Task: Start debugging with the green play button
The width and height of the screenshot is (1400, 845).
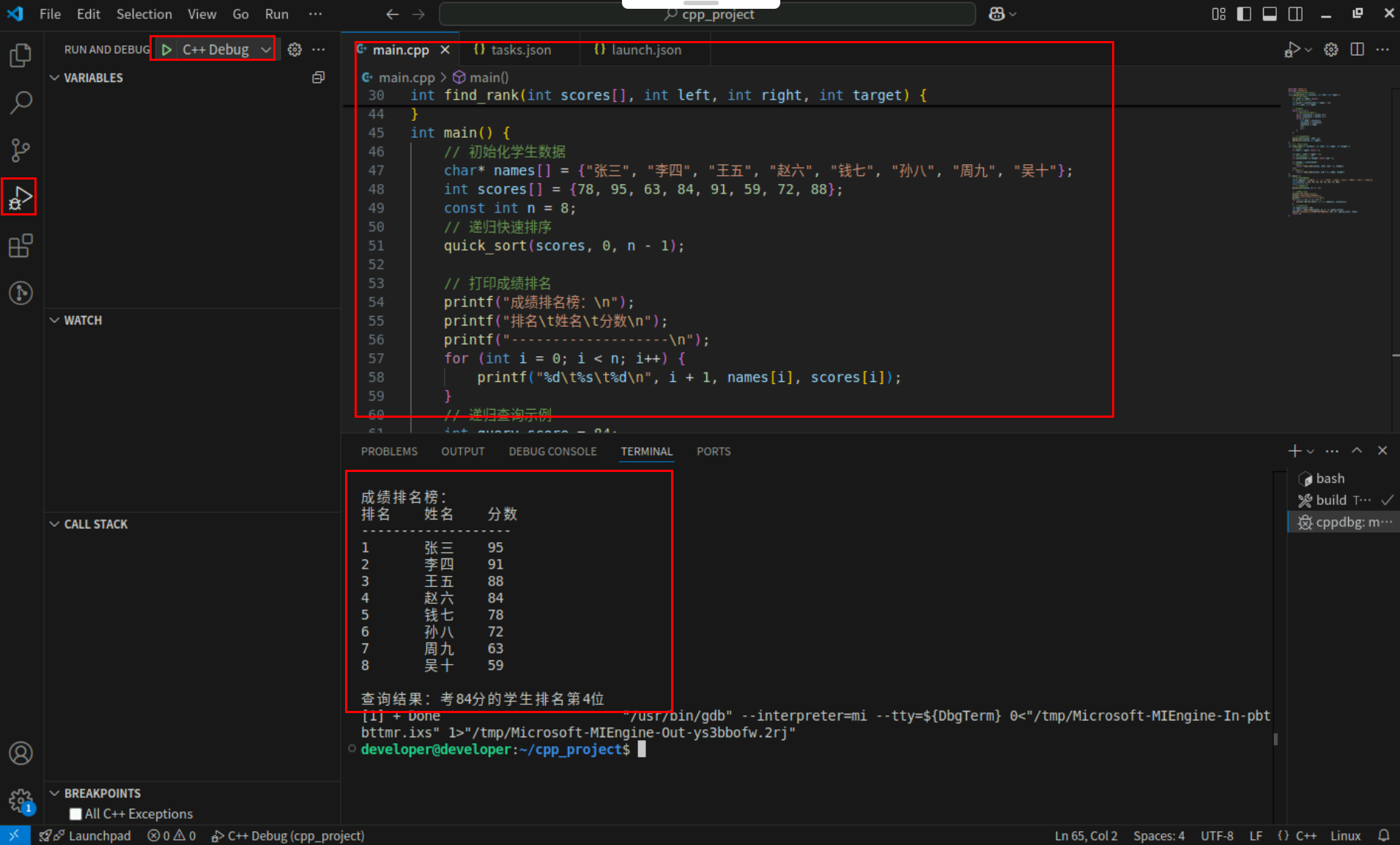Action: 167,49
